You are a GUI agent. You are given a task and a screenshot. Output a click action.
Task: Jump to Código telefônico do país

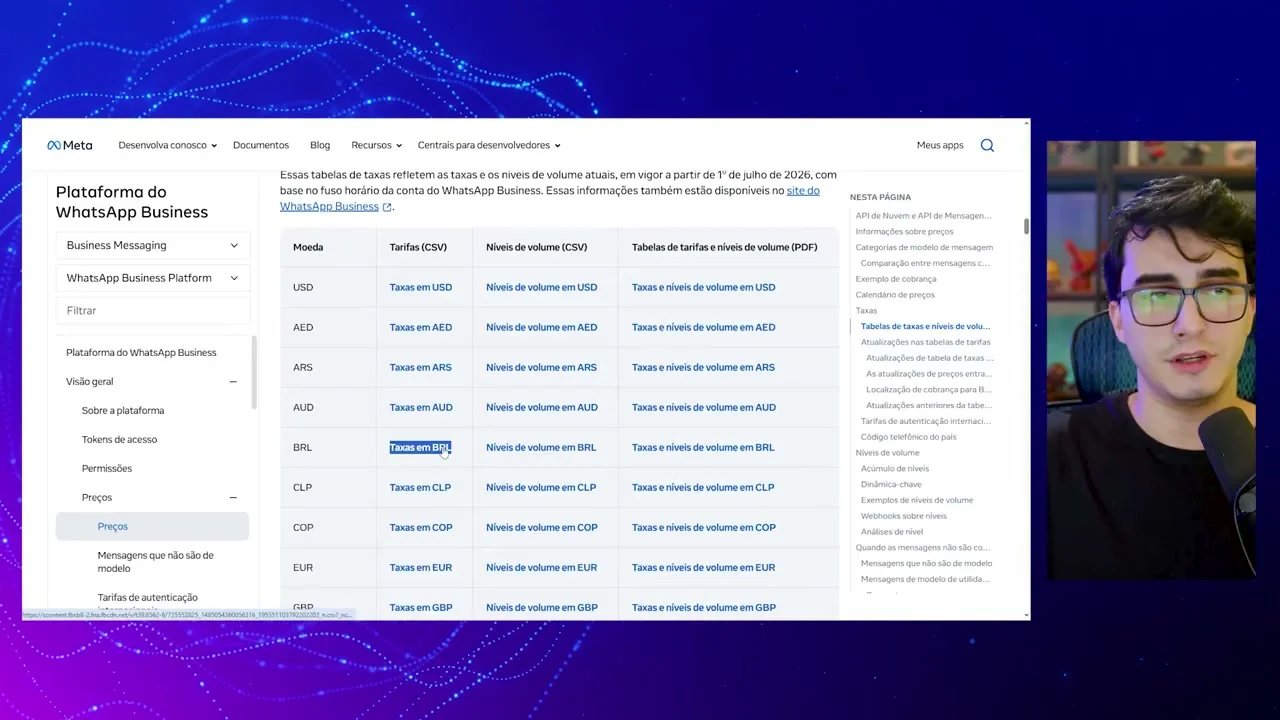(909, 437)
